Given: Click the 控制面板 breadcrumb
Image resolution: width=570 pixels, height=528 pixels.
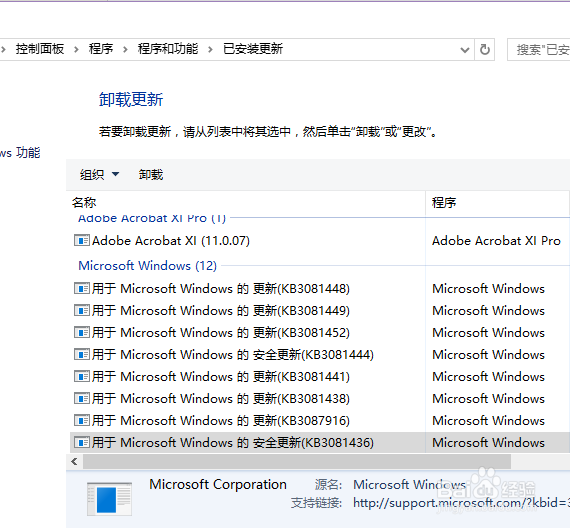Looking at the screenshot, I should click(x=40, y=49).
